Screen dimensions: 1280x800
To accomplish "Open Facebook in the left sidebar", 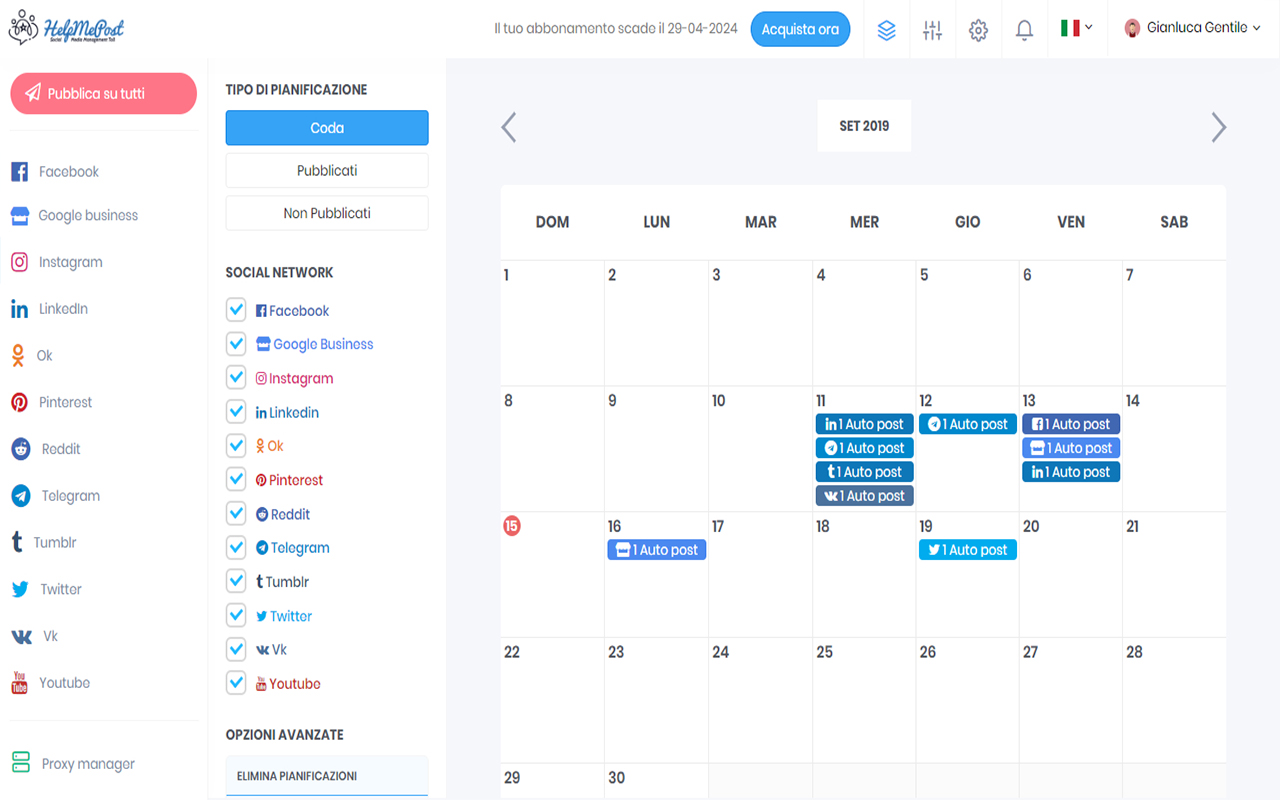I will (x=55, y=172).
